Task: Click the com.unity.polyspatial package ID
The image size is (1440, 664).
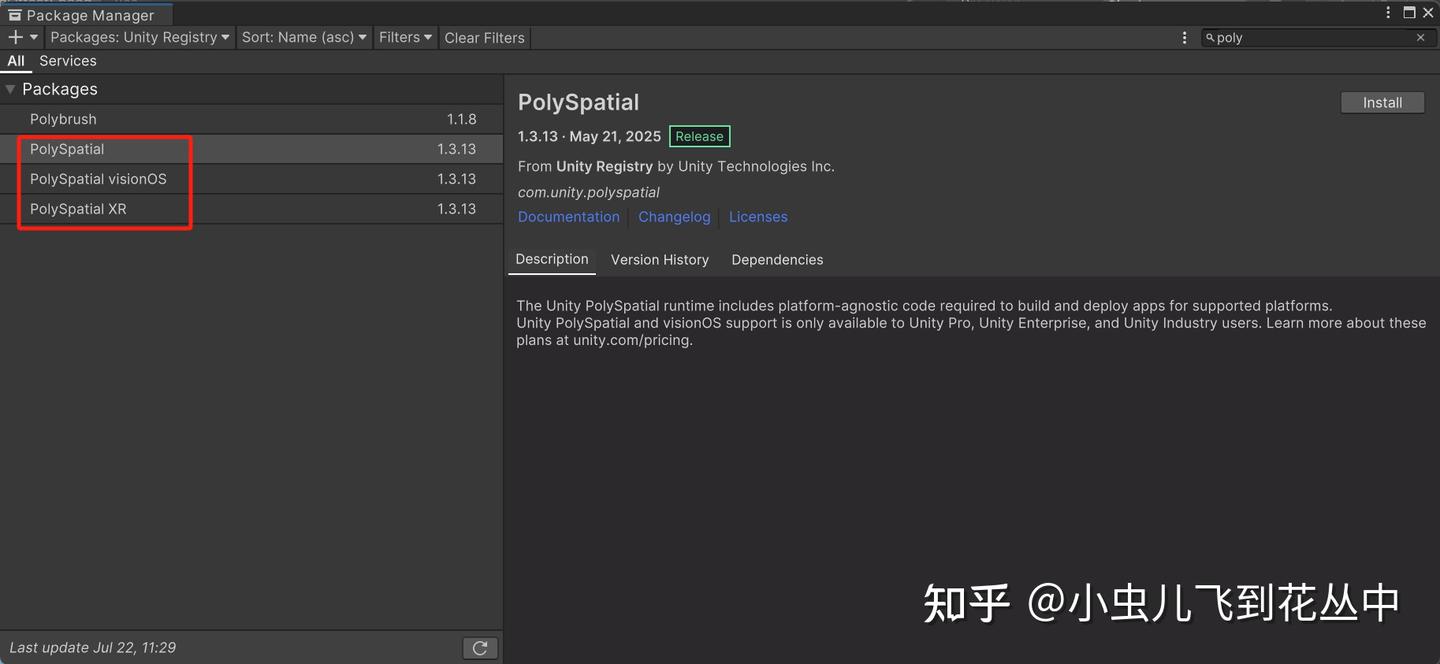Action: [589, 192]
